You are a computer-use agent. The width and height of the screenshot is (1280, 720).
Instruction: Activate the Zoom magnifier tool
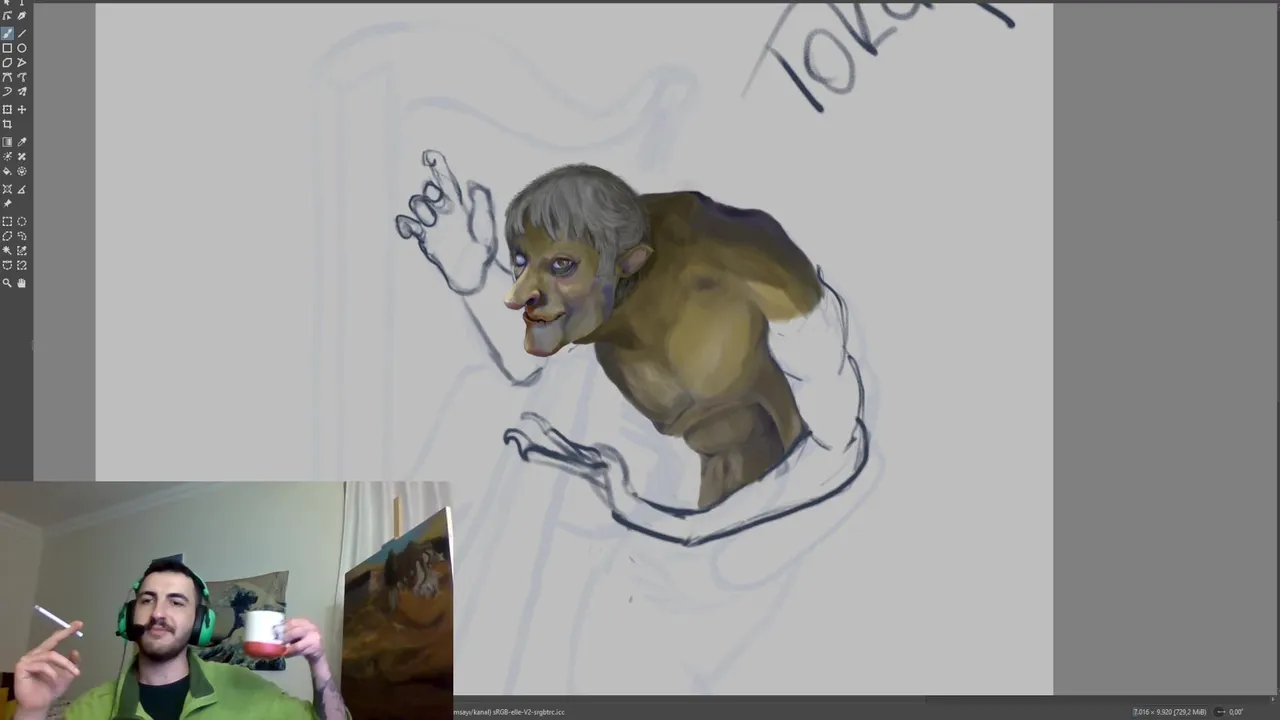tap(7, 283)
